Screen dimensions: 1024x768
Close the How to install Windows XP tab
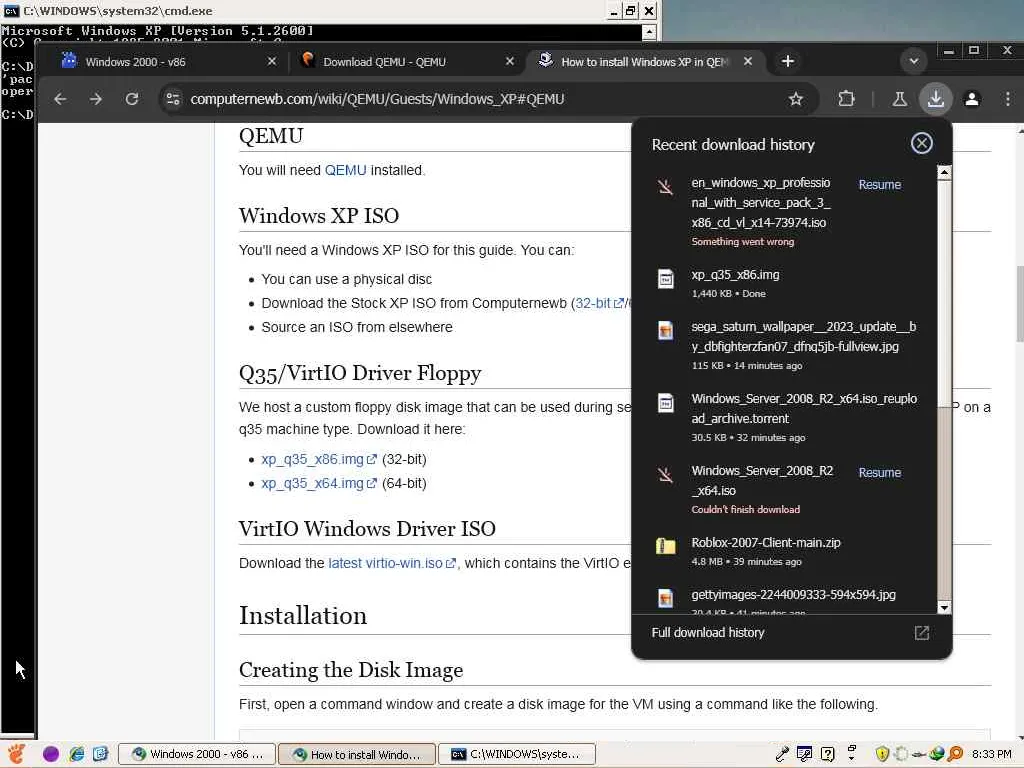(748, 61)
